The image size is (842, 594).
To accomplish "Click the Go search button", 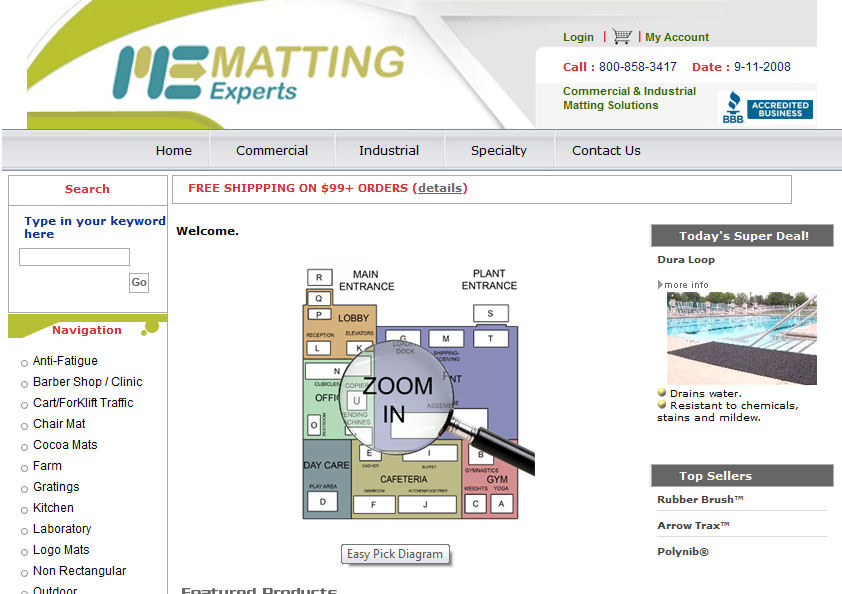I will (x=139, y=282).
